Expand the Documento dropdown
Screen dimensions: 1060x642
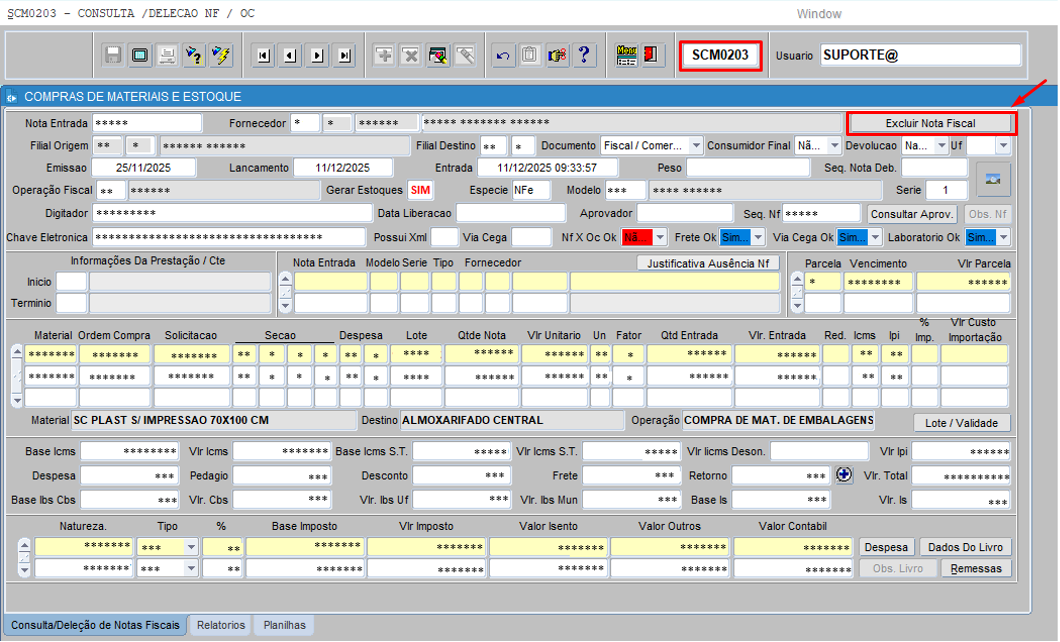pos(696,146)
